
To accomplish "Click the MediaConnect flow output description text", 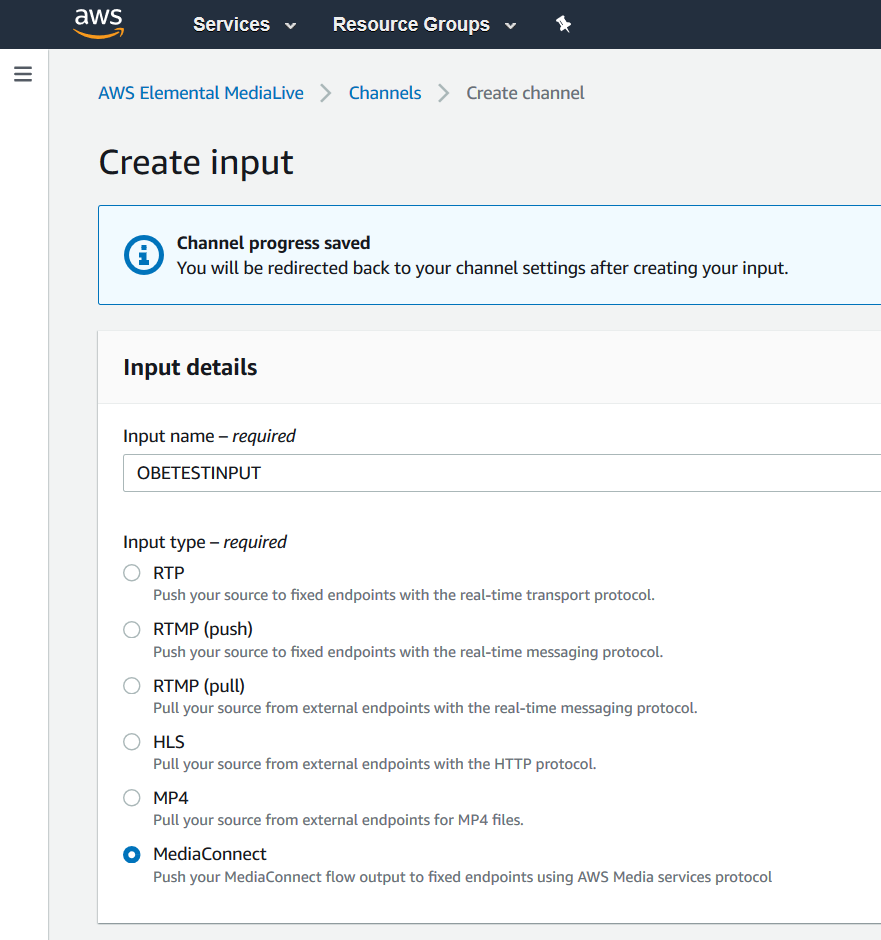I will click(x=462, y=877).
